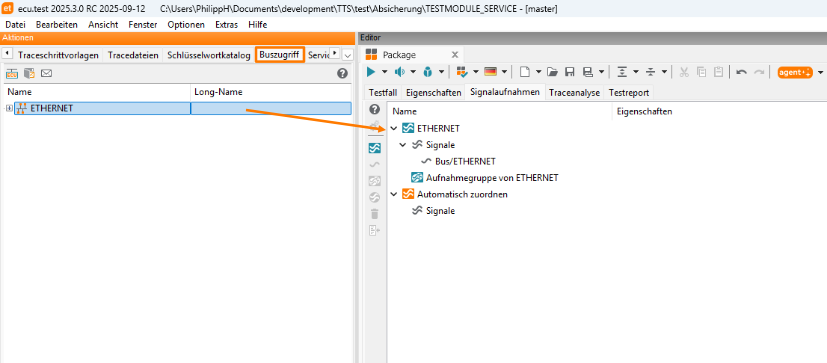Click the expand all icon in the toolbar
This screenshot has height=363, width=827.
point(621,72)
